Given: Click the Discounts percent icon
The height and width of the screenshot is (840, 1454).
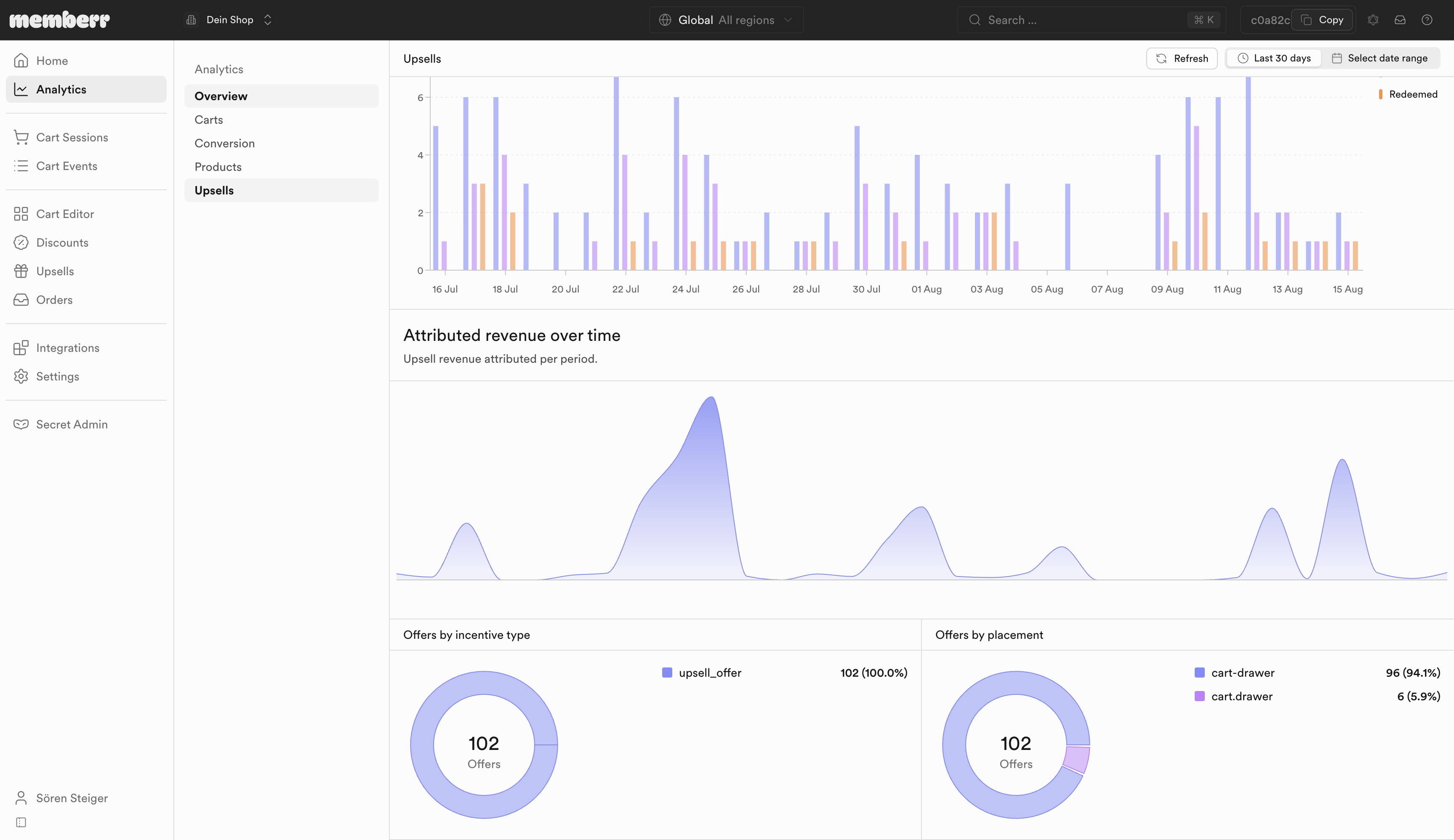Looking at the screenshot, I should click(21, 242).
